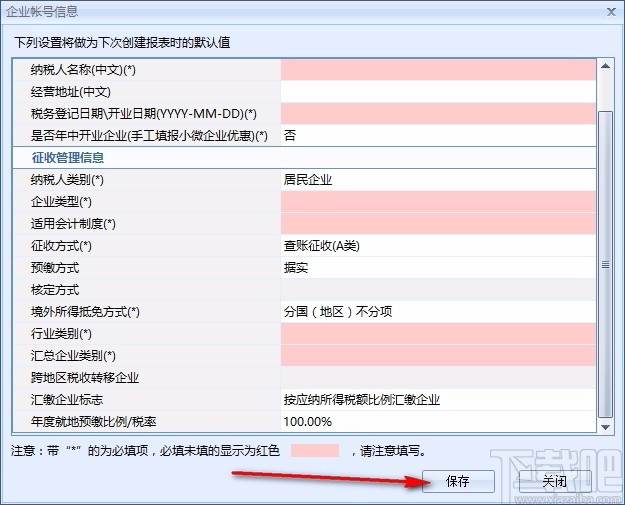Click the 纳税人名称(中文) input field
Viewport: 625px width, 505px height.
(438, 70)
